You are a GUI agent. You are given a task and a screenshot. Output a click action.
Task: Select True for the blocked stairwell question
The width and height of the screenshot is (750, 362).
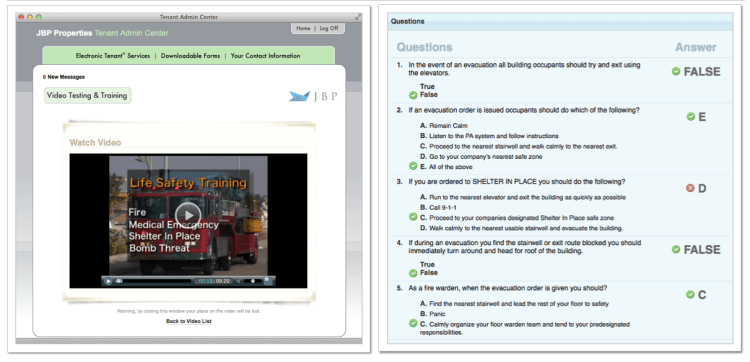[x=427, y=264]
